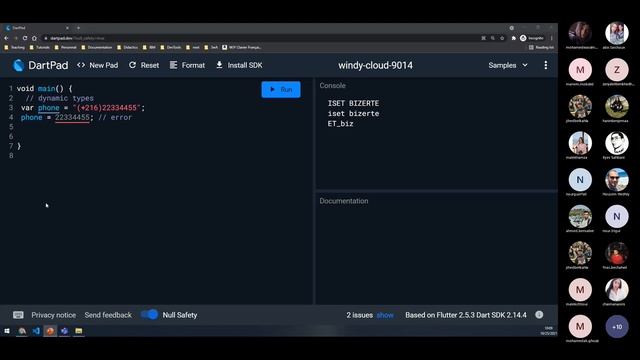Click the Console panel header
This screenshot has height=360, width=640.
(333, 86)
